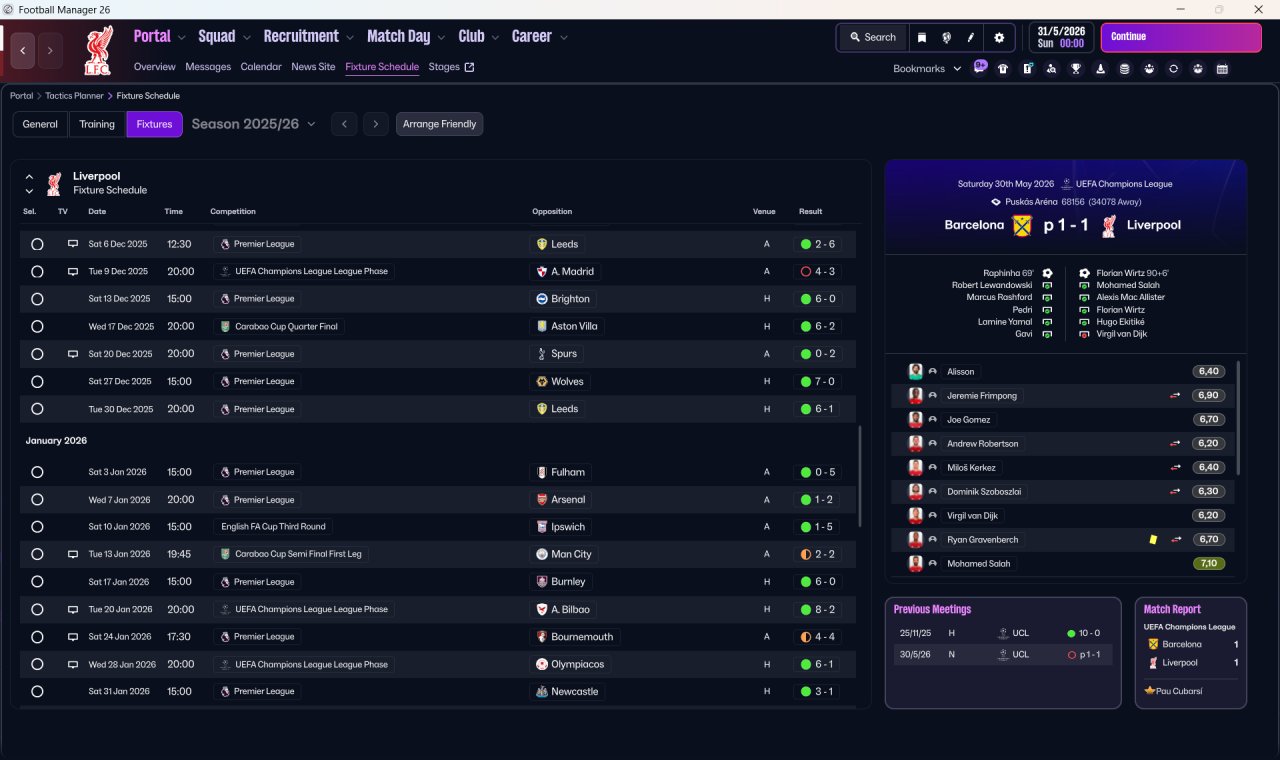Click the Arsenal club badge
Screen dimensions: 1280x760
point(542,499)
